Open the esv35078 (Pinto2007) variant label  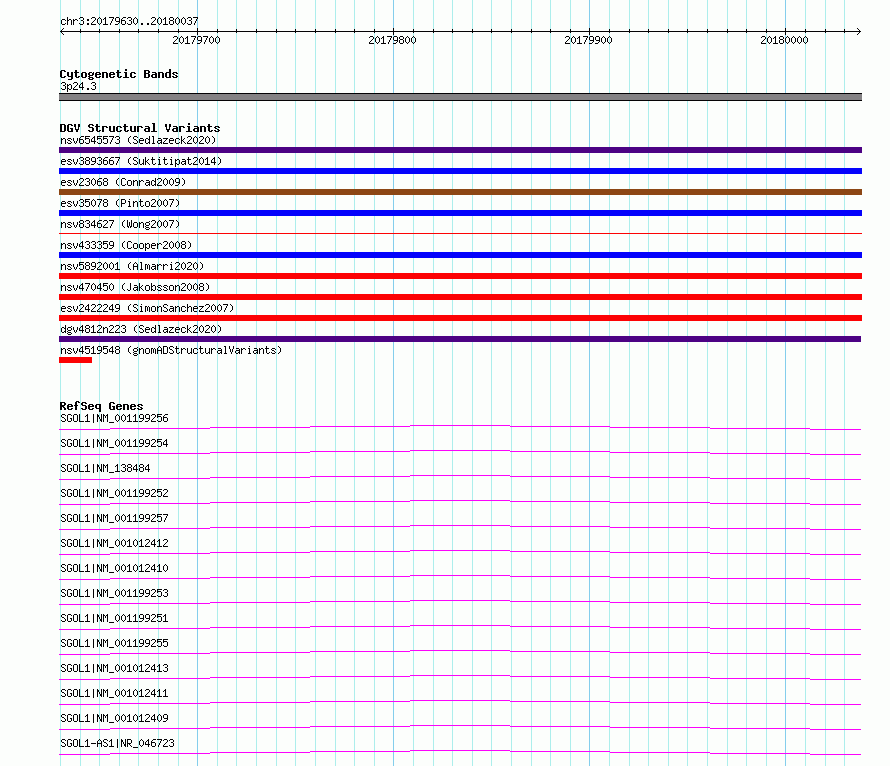[120, 203]
